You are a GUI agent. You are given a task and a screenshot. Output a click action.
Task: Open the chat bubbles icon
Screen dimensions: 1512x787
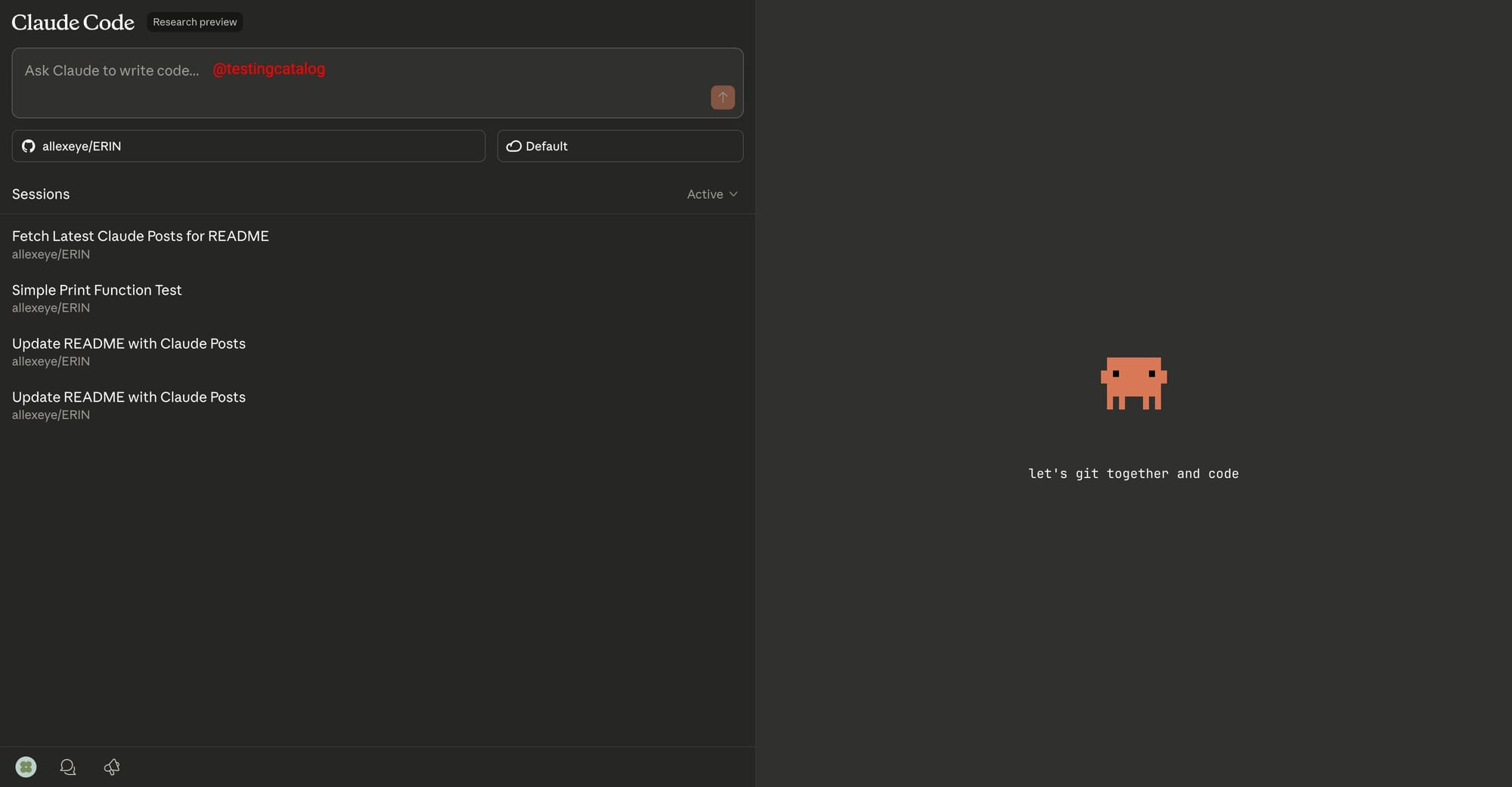click(x=68, y=767)
